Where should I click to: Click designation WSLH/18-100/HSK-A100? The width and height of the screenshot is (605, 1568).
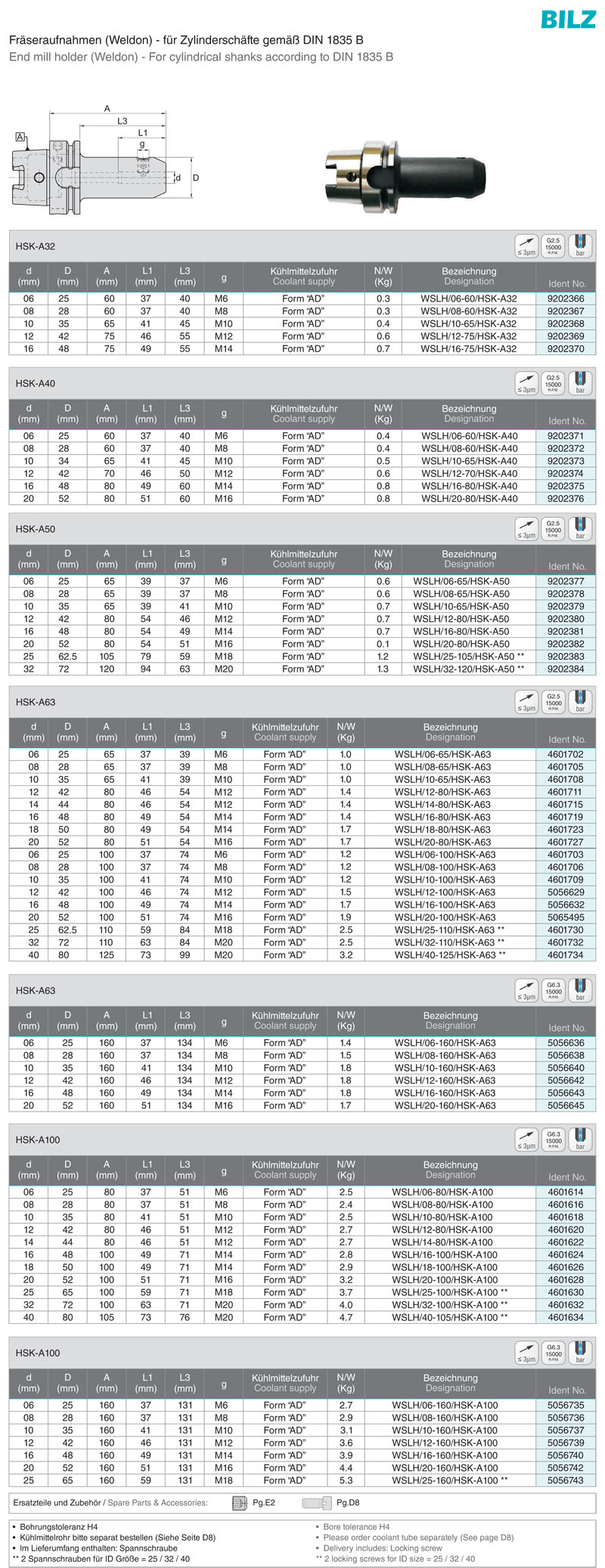pyautogui.click(x=445, y=1267)
